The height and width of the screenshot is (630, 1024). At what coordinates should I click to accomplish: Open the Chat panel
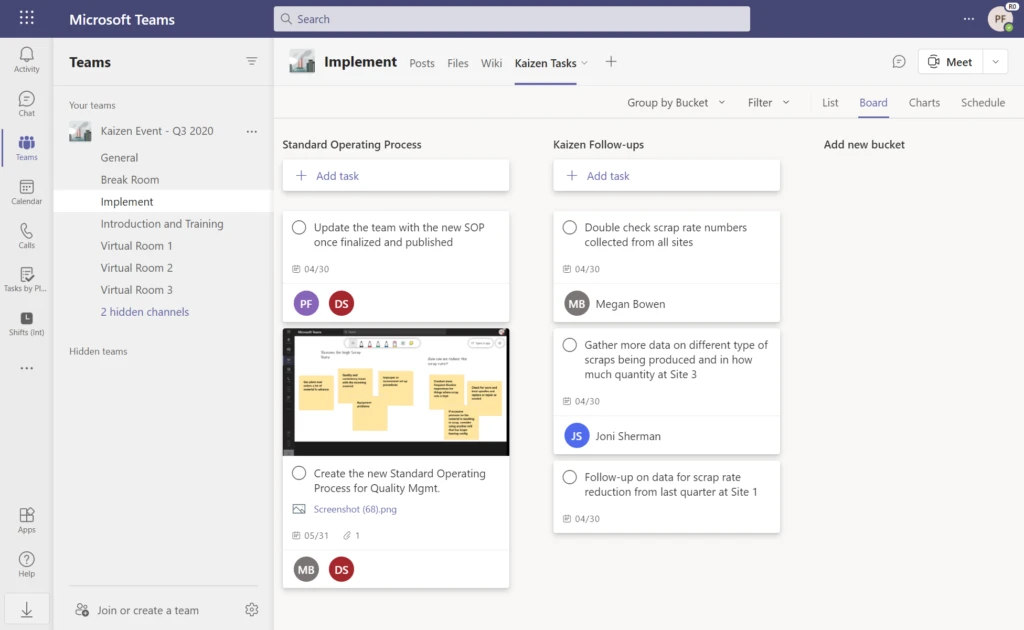(x=26, y=101)
